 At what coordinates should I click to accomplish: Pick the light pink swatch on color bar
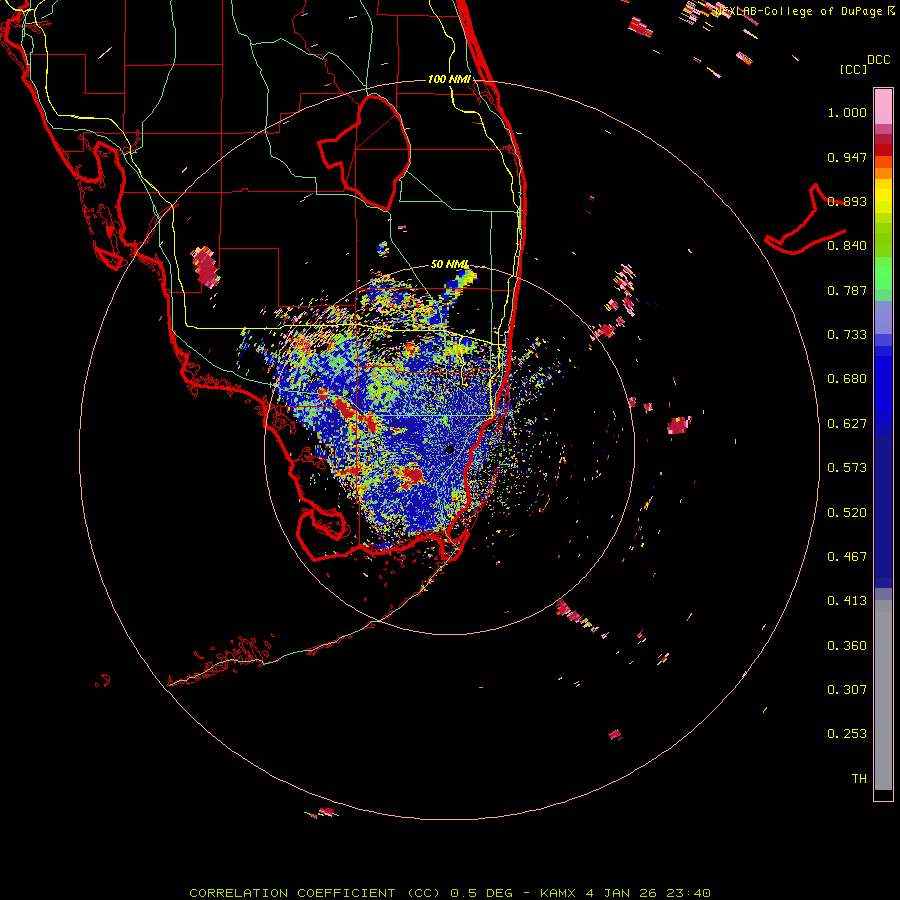883,106
